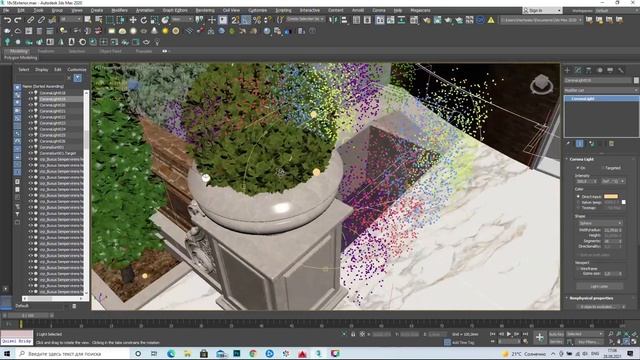
Task: Open the intensity units dropdown
Action: (613, 181)
